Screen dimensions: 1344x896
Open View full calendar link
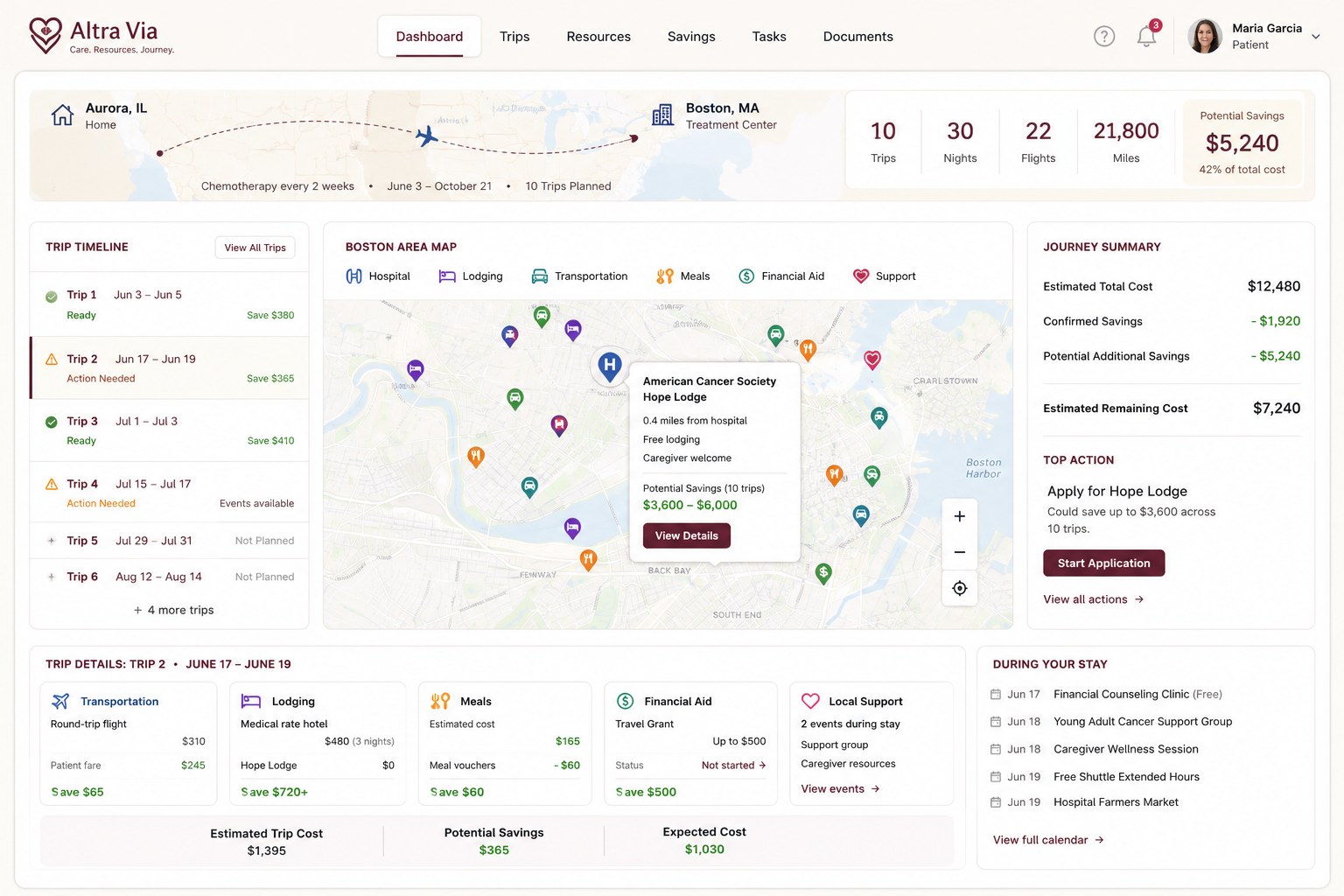(1048, 840)
